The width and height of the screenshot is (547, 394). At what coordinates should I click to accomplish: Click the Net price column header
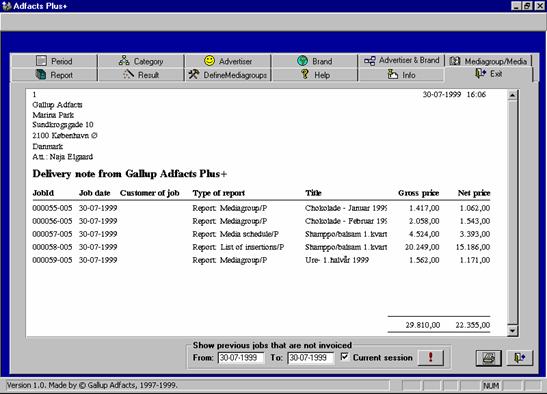tap(474, 193)
